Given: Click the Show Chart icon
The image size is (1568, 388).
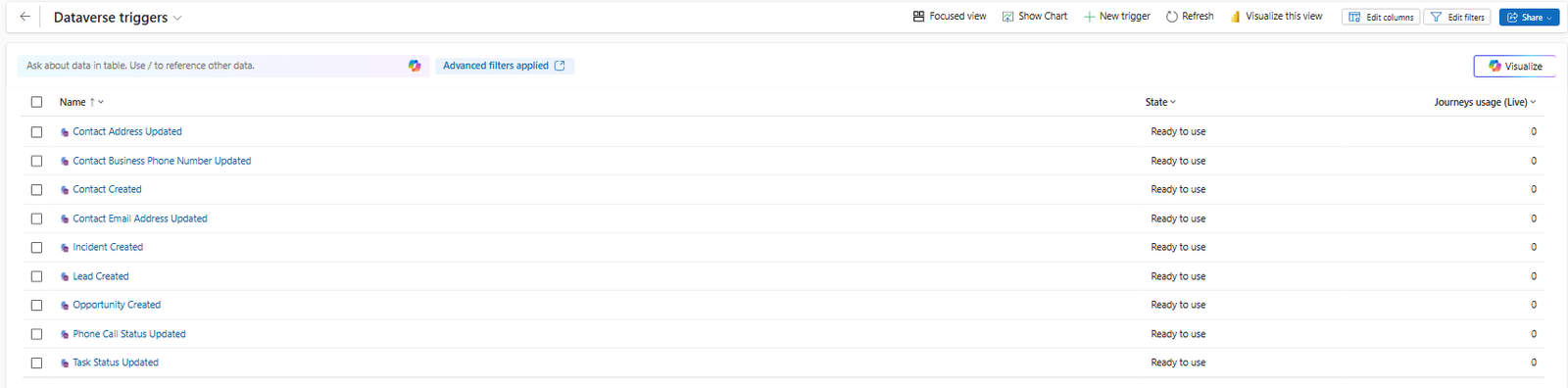Looking at the screenshot, I should pyautogui.click(x=1007, y=17).
